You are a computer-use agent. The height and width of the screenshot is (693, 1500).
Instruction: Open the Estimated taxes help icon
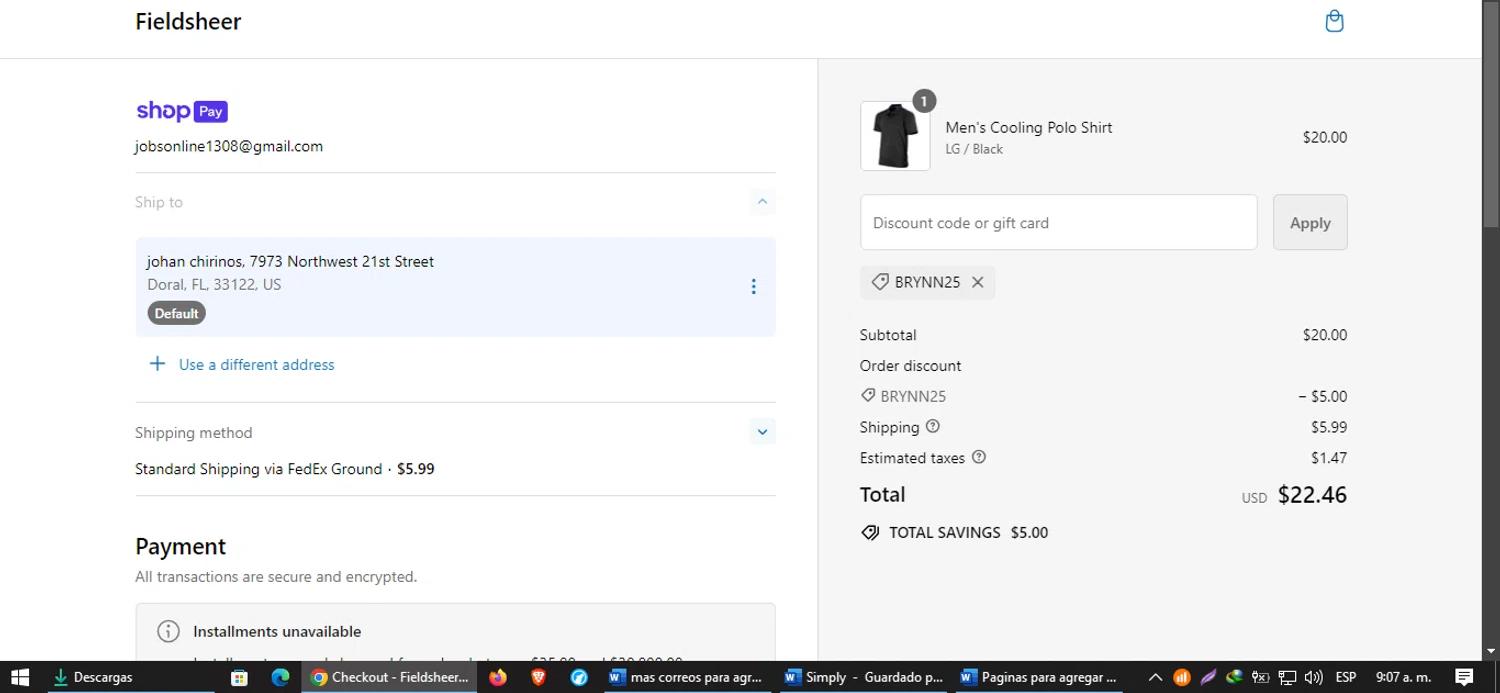979,457
